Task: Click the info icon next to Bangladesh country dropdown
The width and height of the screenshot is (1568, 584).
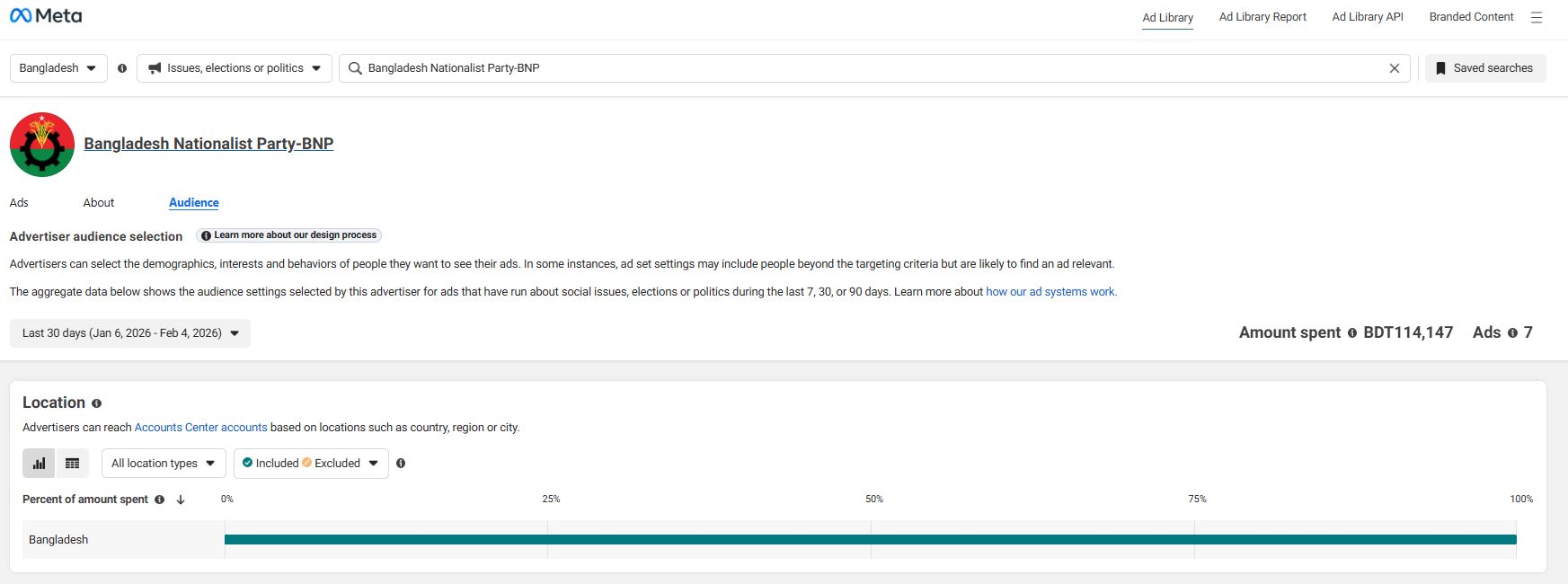Action: [122, 68]
